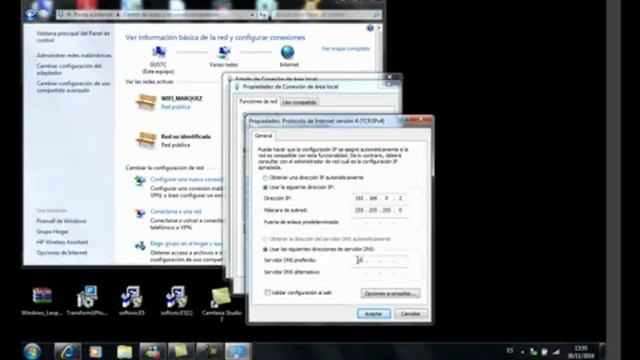
Task: Open Cambiar configuración del adaptador link
Action: (69, 69)
